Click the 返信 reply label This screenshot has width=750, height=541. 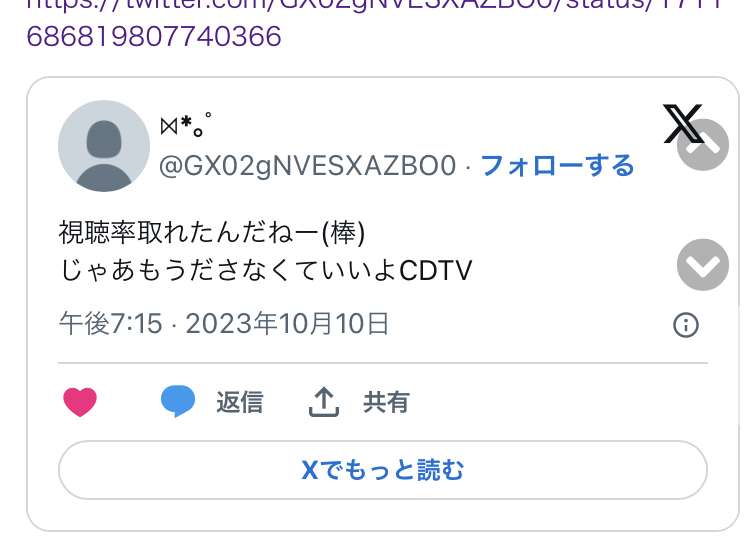coord(240,402)
